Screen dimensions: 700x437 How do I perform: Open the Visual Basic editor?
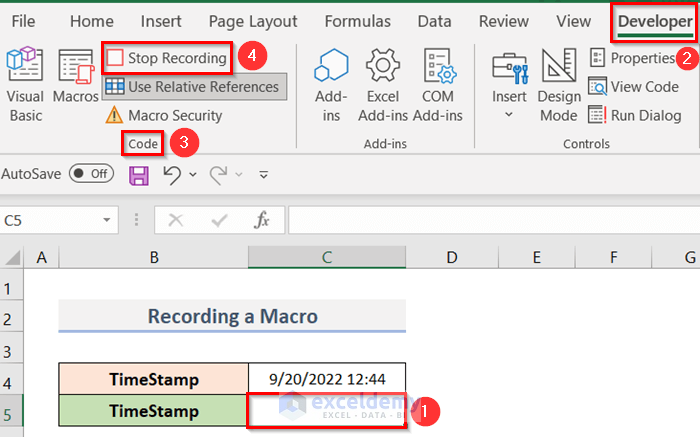click(x=25, y=84)
